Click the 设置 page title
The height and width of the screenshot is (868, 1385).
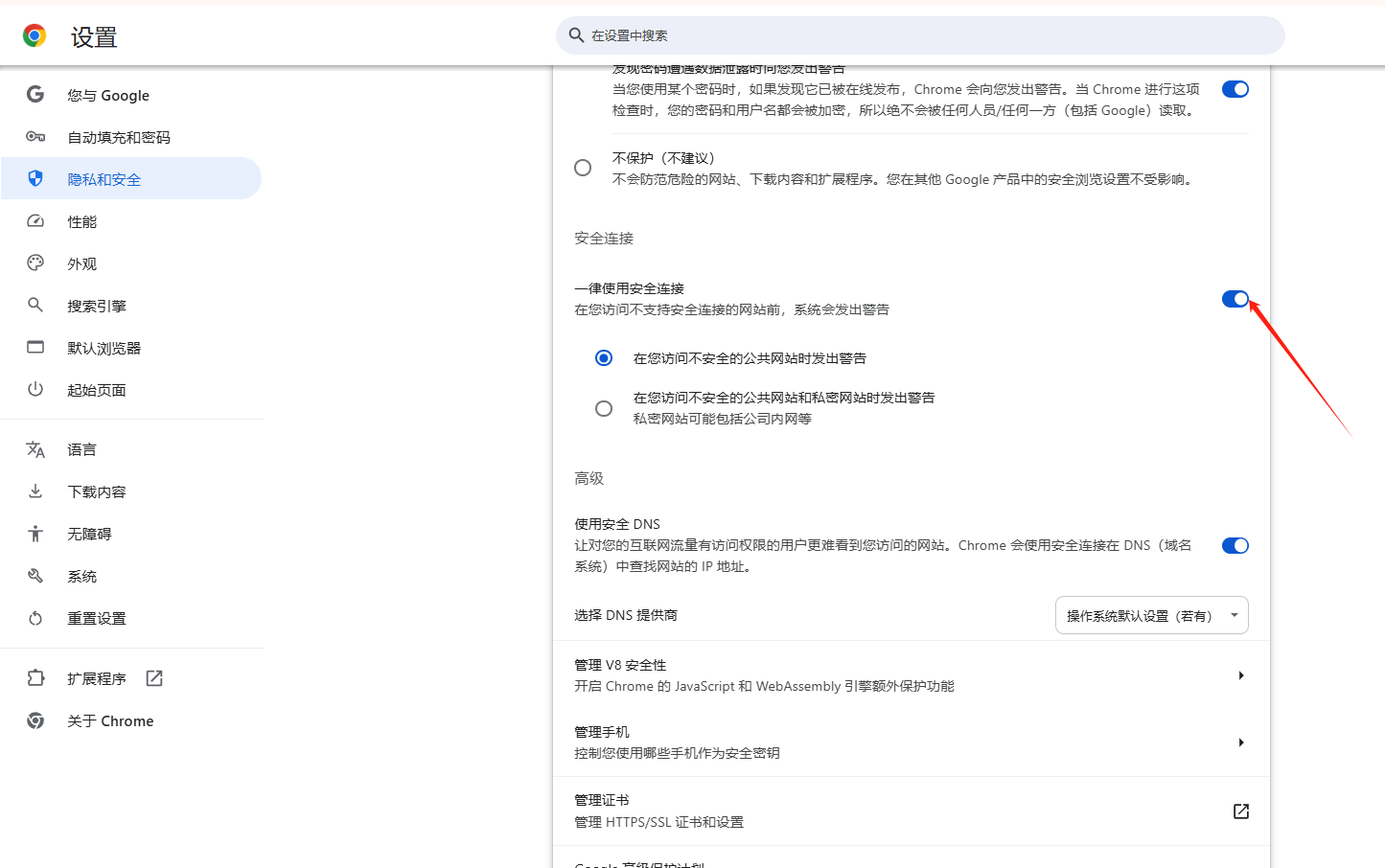click(94, 37)
